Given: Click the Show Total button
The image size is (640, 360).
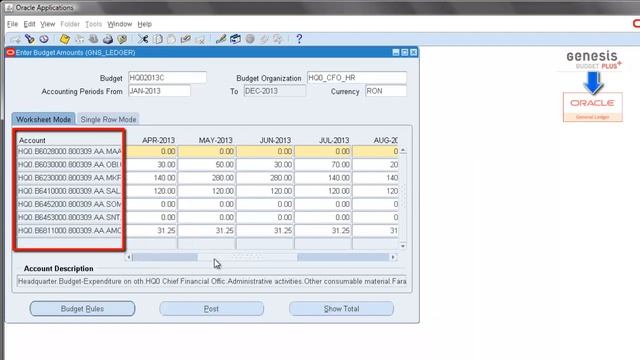Looking at the screenshot, I should click(341, 309).
